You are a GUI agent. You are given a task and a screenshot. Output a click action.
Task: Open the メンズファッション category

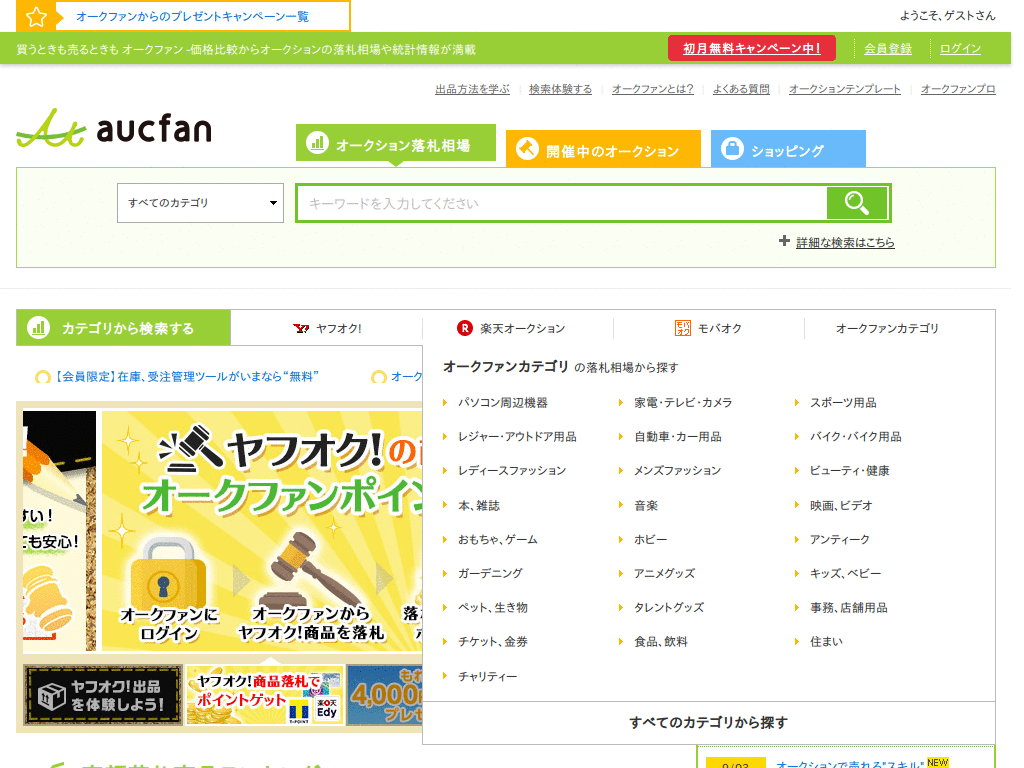tap(678, 471)
